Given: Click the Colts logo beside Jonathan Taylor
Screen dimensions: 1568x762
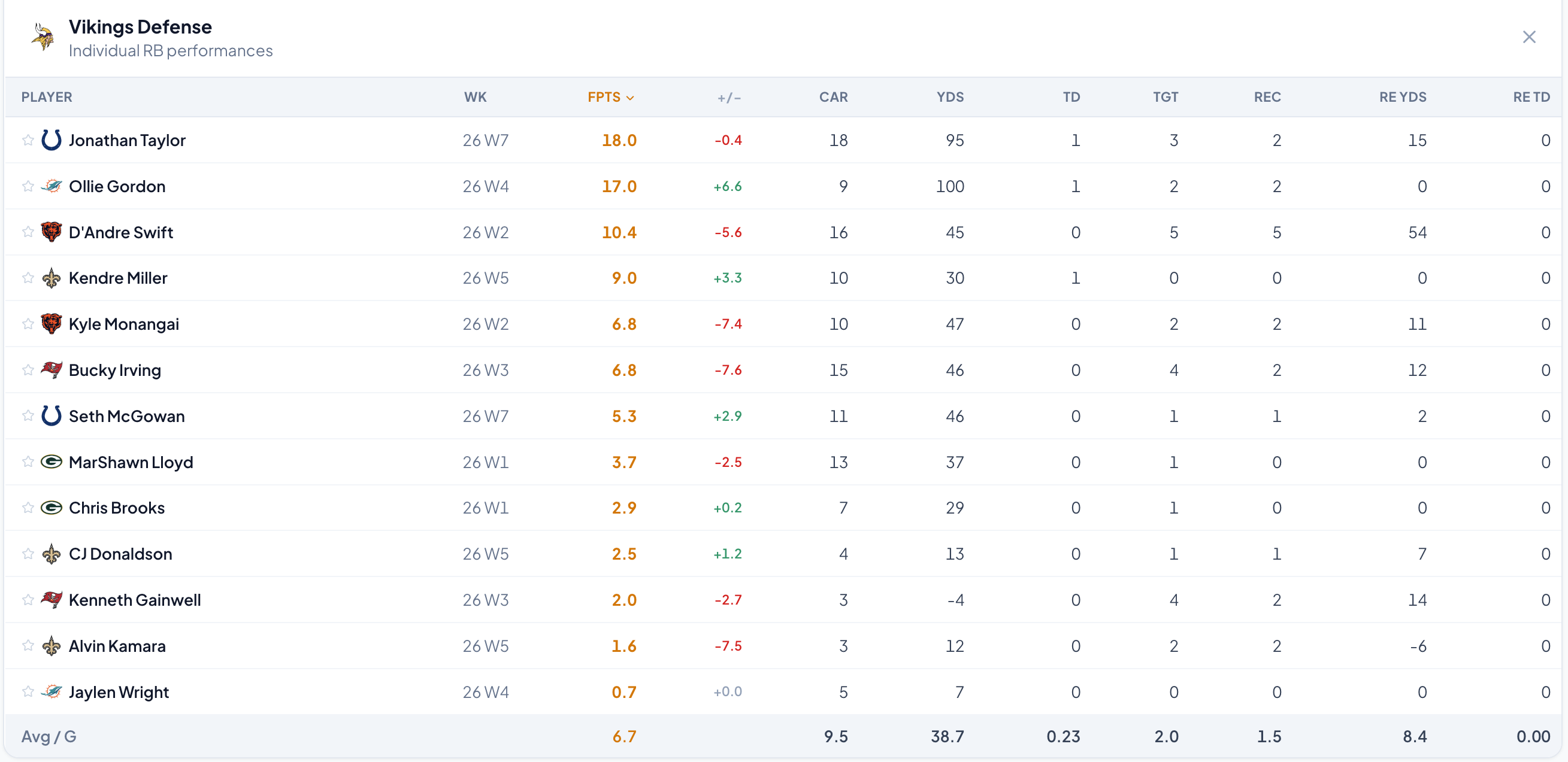Looking at the screenshot, I should pos(51,140).
